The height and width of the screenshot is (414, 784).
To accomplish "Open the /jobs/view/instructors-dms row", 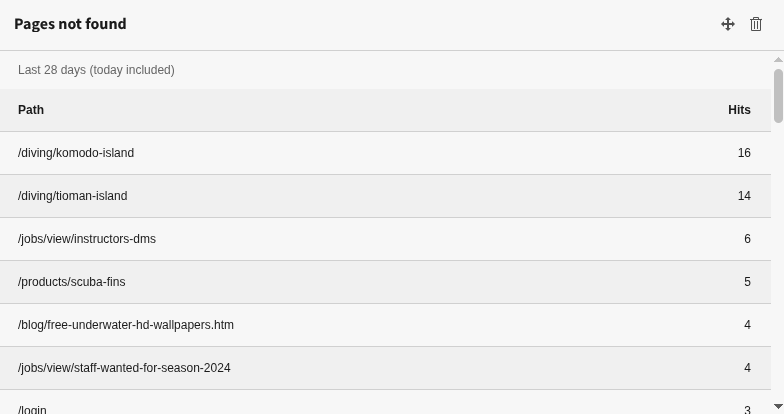I will pos(87,239).
